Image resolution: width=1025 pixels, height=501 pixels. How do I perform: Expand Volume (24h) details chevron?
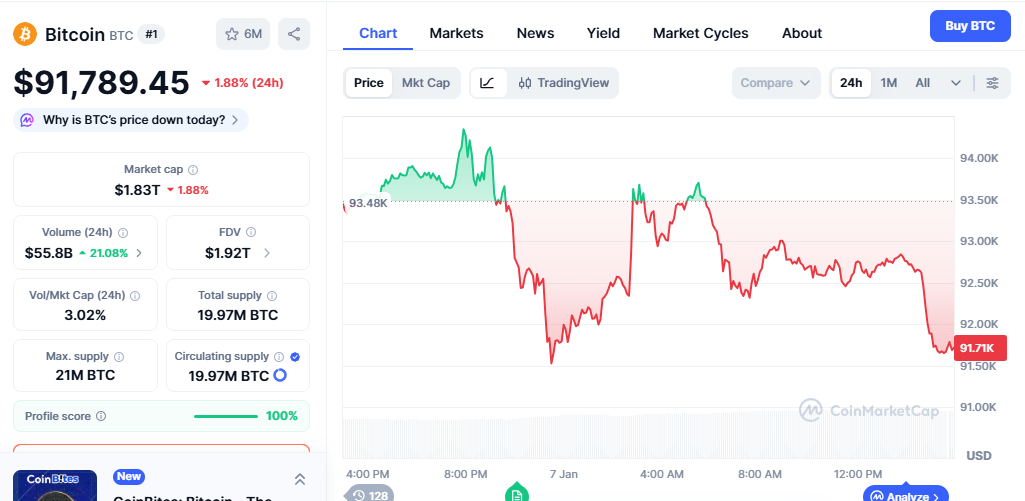pos(139,253)
